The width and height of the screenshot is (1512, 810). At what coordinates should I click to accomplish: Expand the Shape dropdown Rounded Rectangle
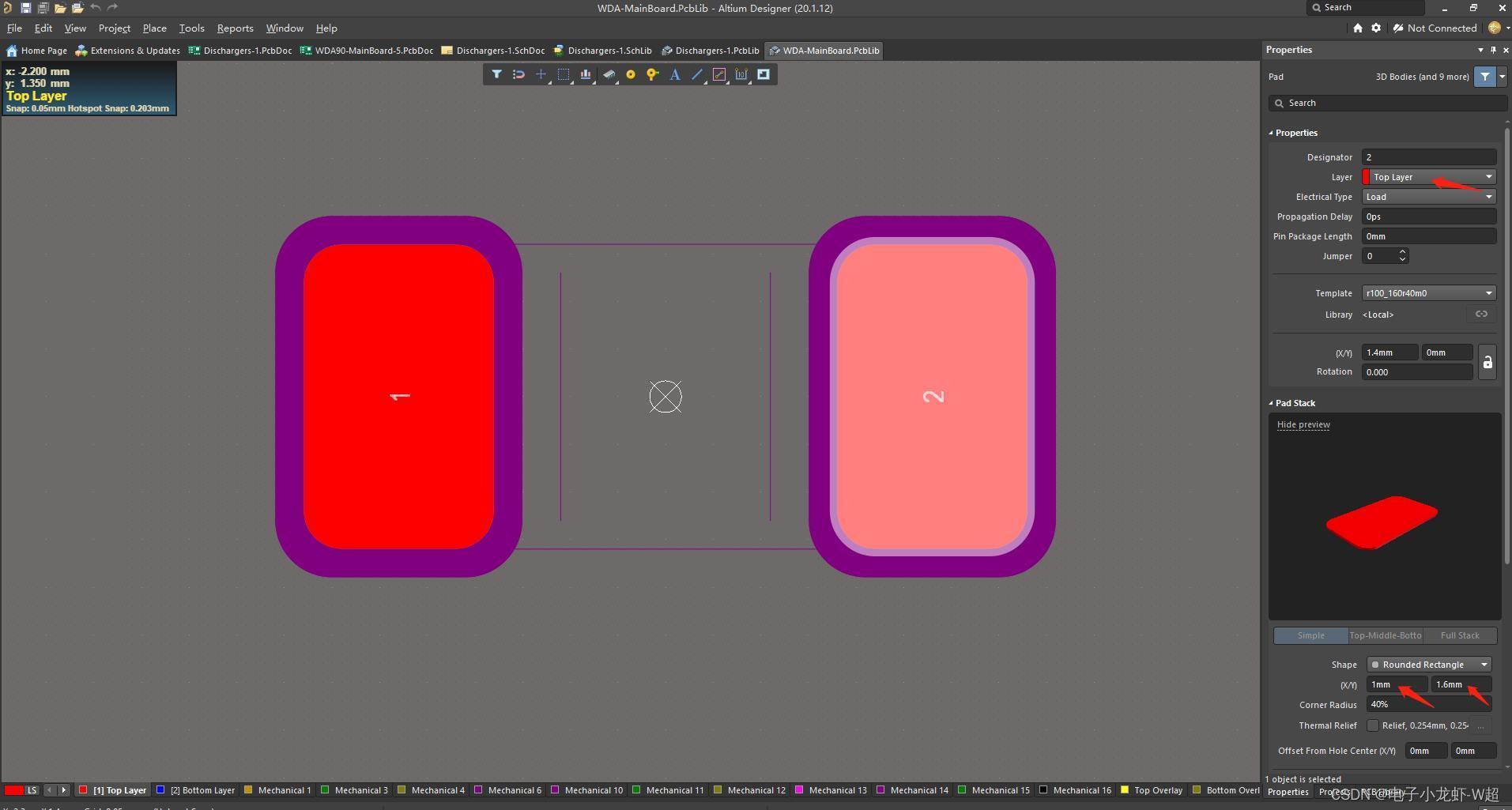pos(1429,665)
